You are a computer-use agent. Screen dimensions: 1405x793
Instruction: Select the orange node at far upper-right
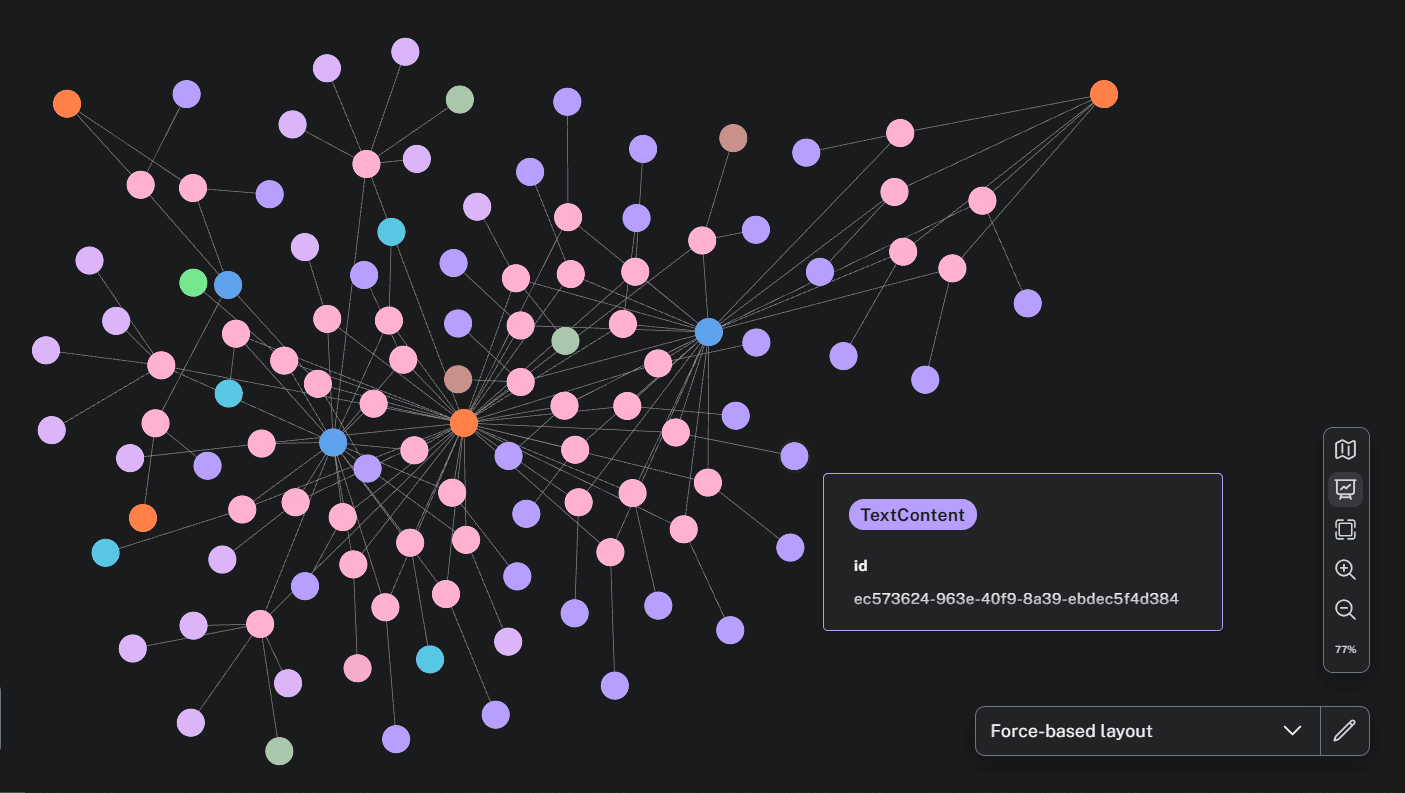point(1103,94)
